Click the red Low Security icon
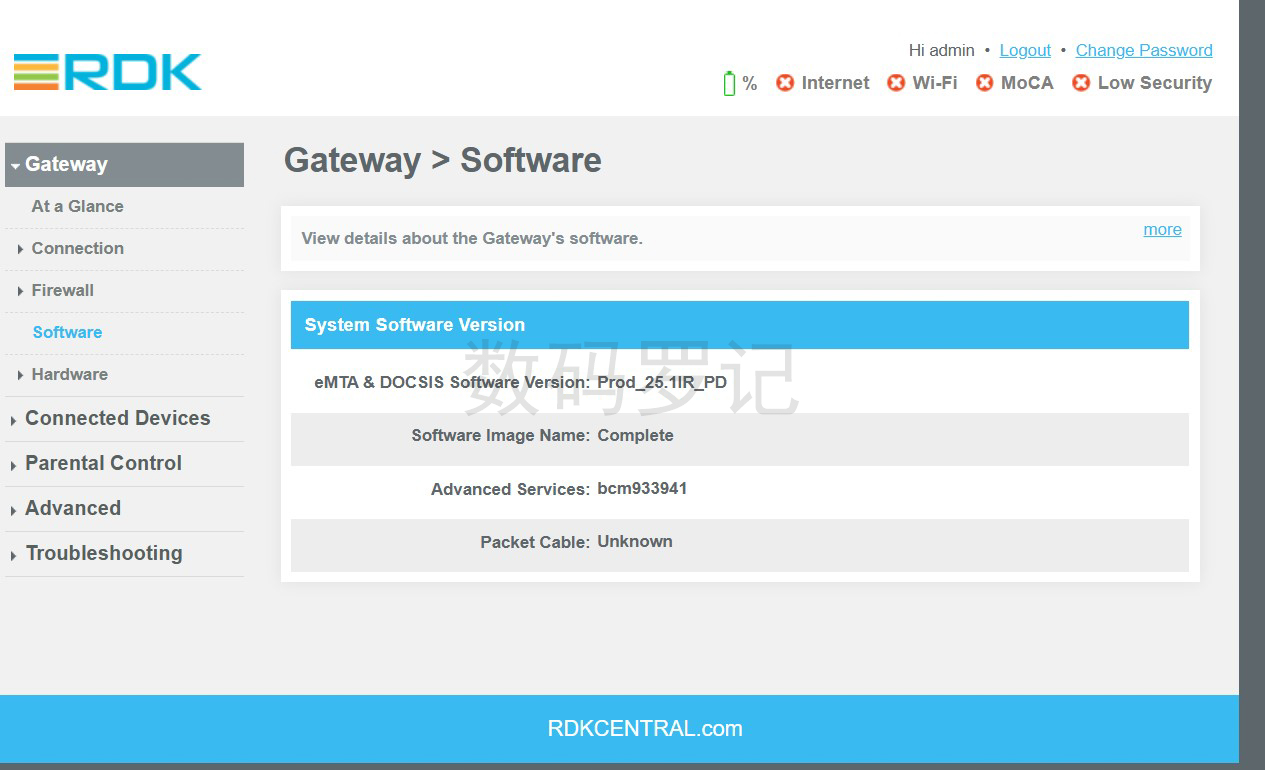 (1081, 83)
